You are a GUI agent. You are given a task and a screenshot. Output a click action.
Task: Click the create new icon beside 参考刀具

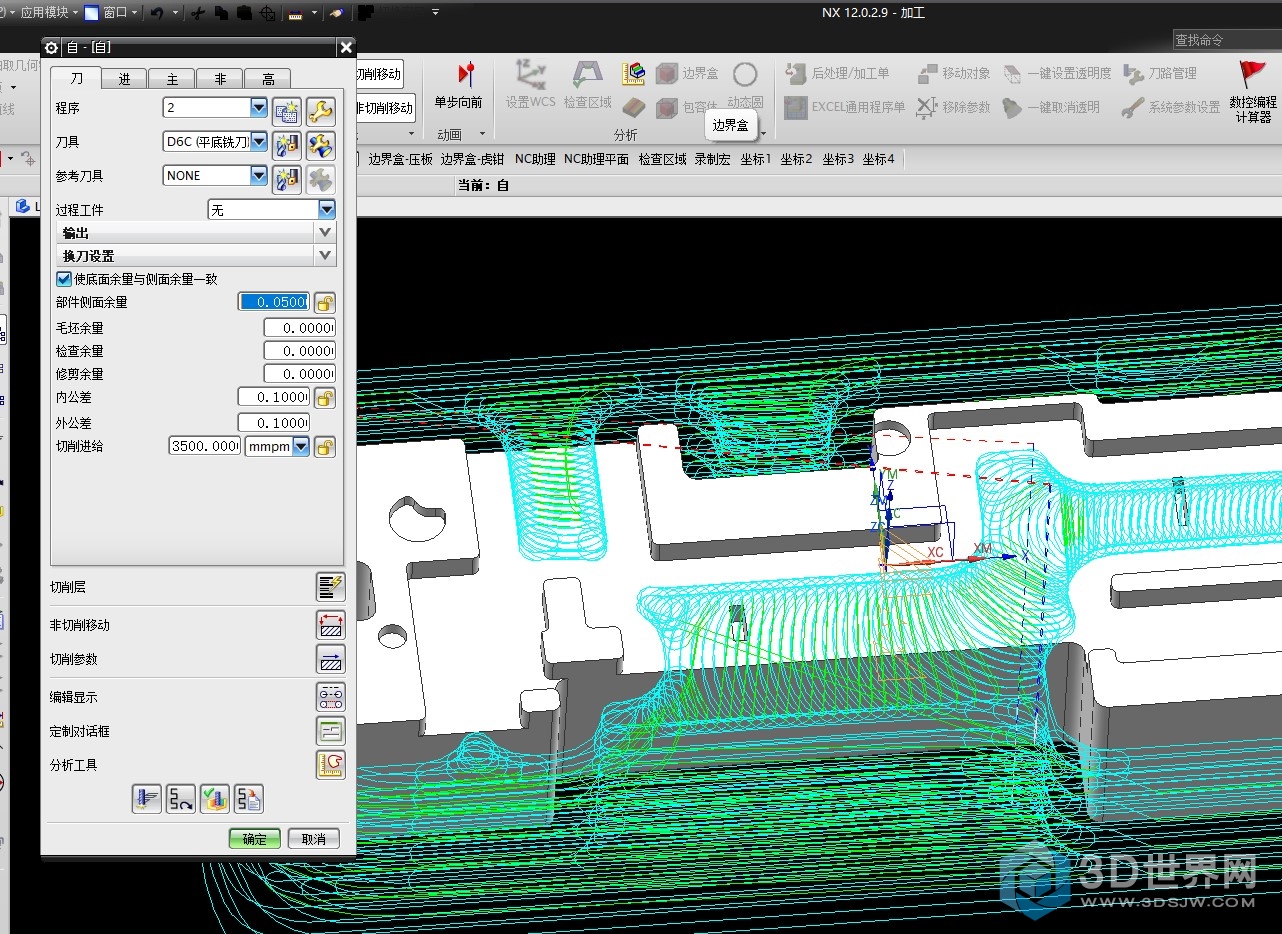(x=287, y=179)
